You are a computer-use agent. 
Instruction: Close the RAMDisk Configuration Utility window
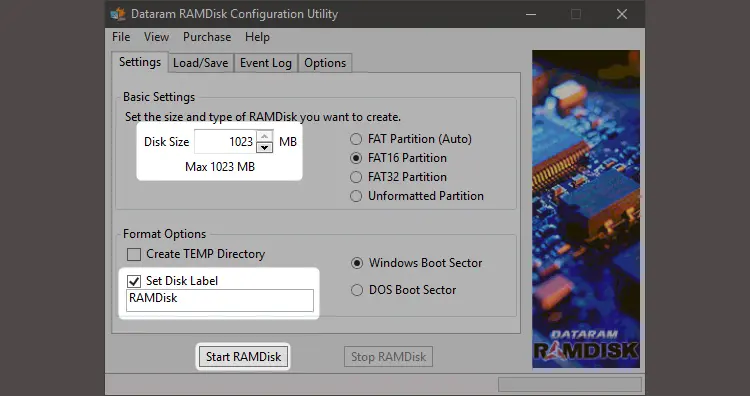point(622,14)
